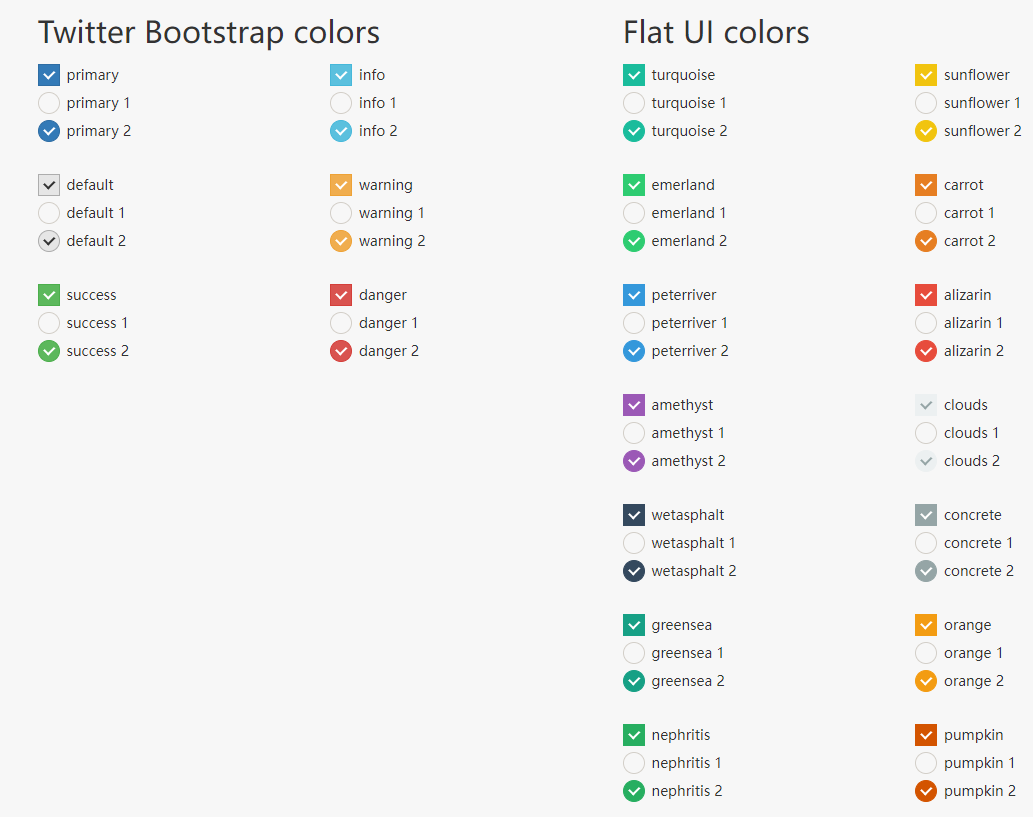Select the primary 2 radio button

[49, 131]
